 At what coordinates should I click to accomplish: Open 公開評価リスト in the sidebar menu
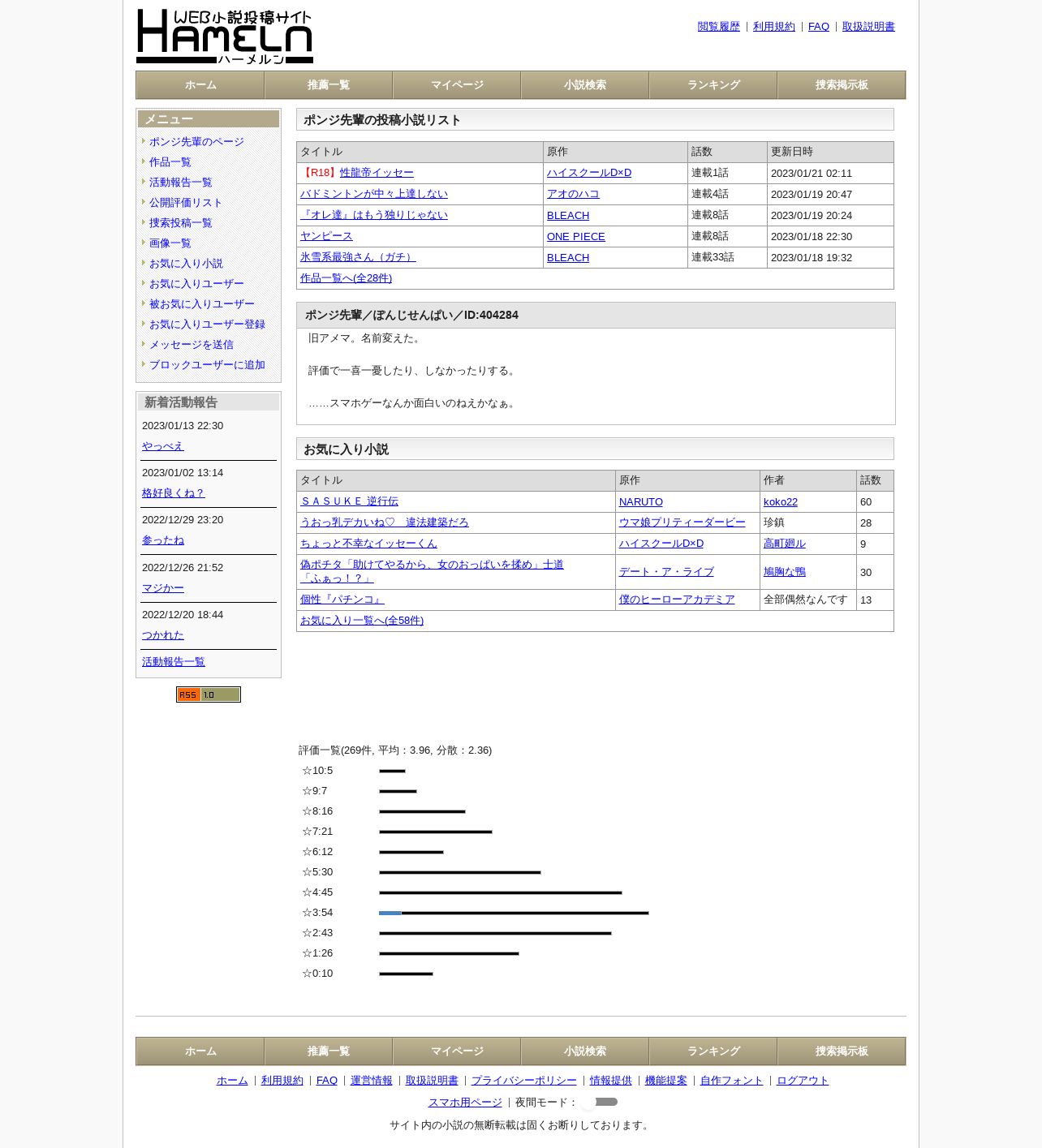click(186, 203)
